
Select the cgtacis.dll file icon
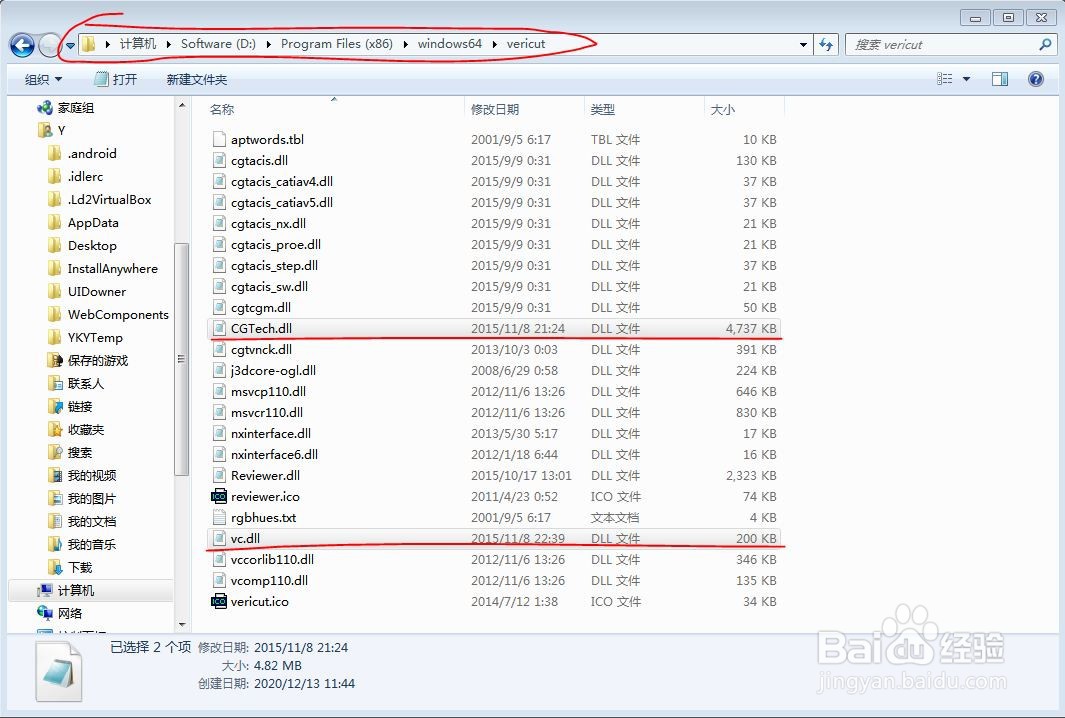(219, 160)
